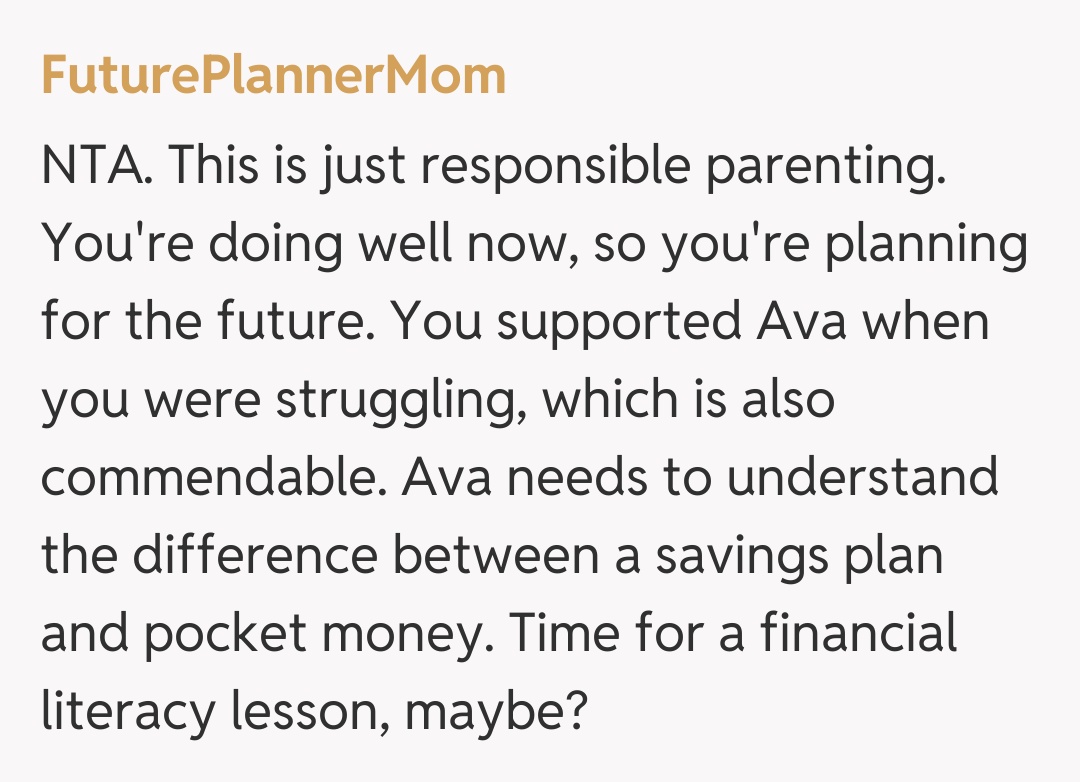Click the phrase 'responsible parenting'
The image size is (1080, 782).
tap(680, 167)
